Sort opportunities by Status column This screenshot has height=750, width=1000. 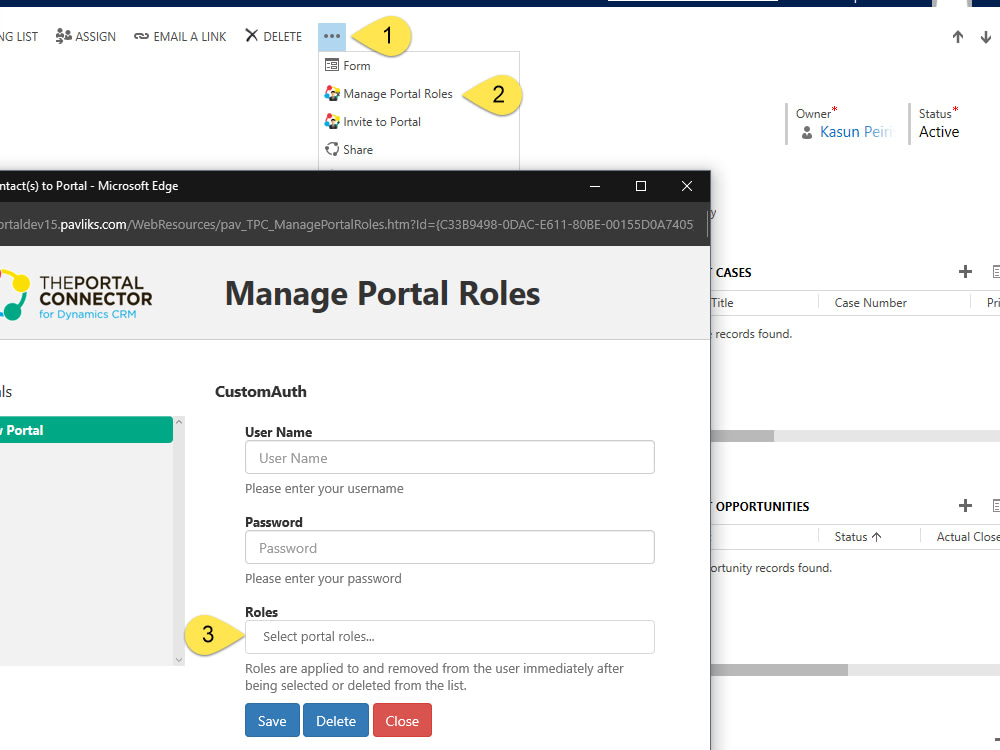tap(858, 537)
